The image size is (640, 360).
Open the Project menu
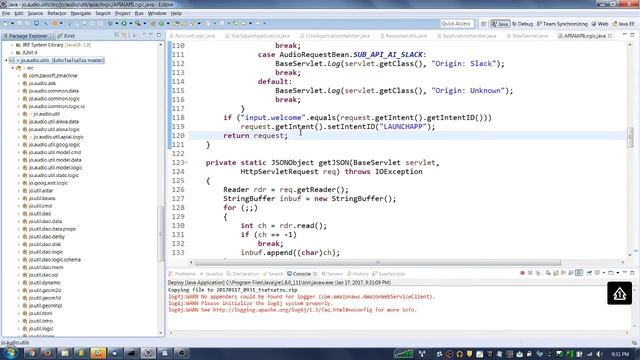point(122,13)
